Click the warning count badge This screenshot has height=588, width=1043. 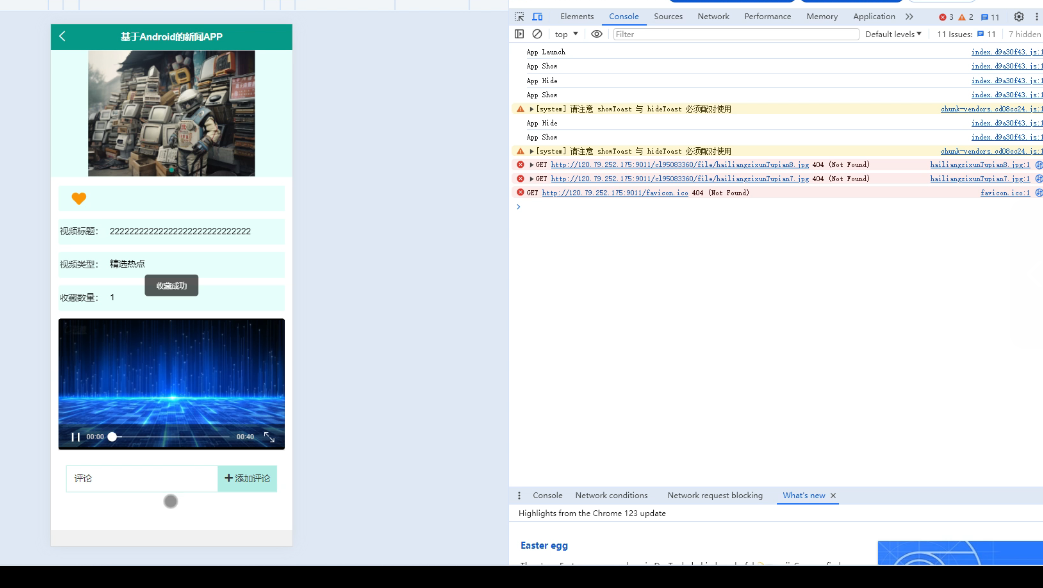[966, 17]
